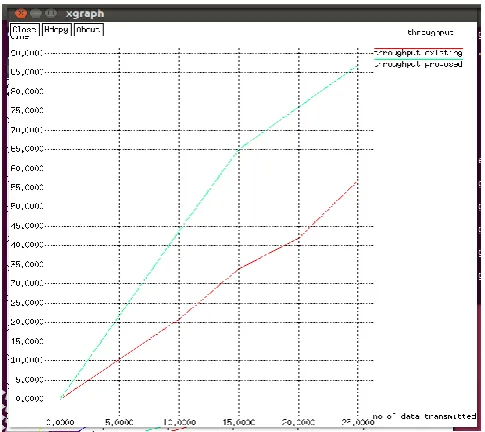Maximize the xgraph window

[x=51, y=13]
